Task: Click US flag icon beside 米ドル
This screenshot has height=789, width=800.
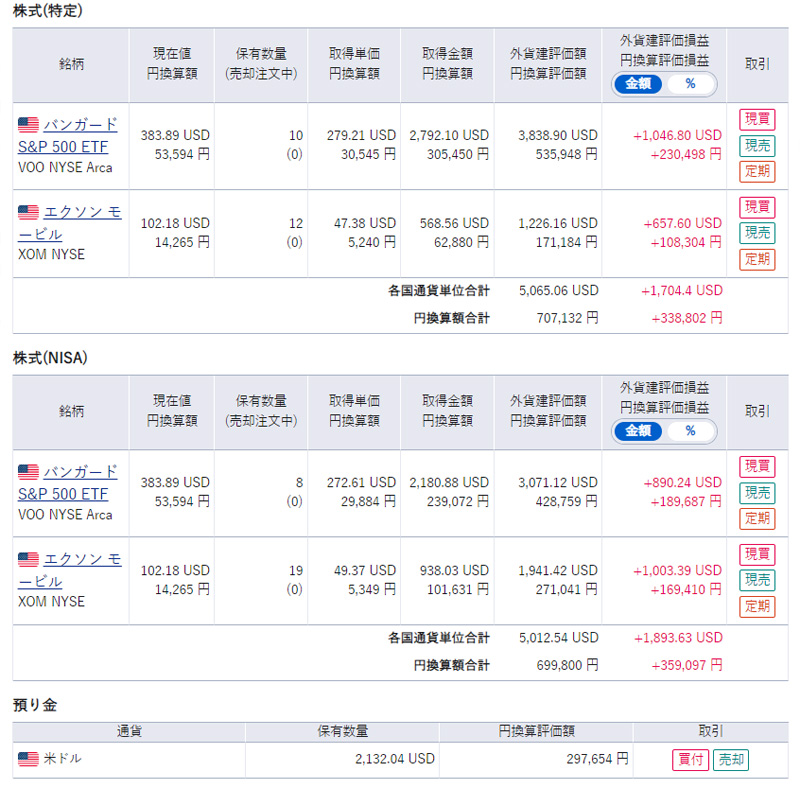Action: pos(28,759)
